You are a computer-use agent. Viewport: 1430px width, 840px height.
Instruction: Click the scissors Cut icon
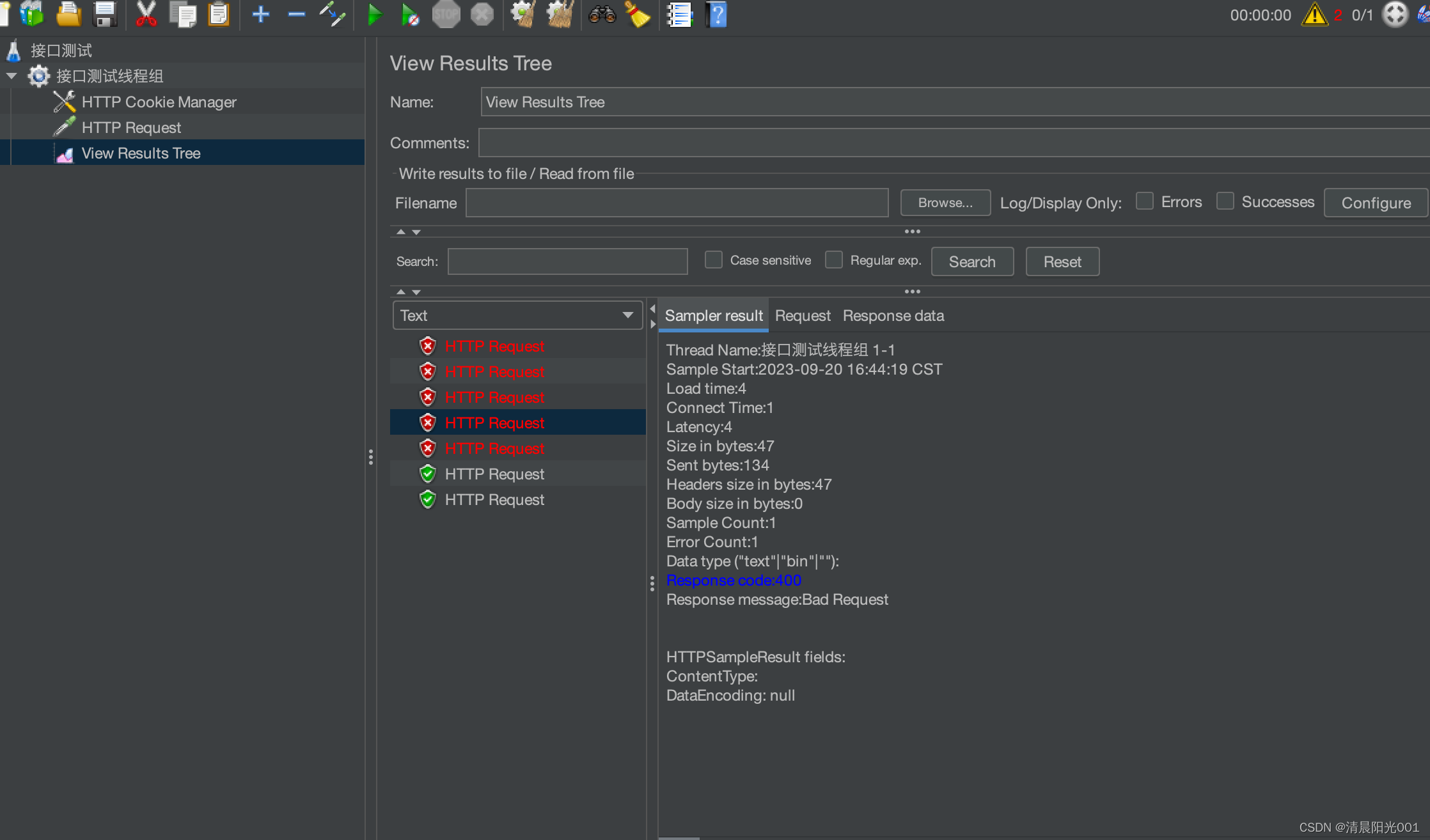coord(146,14)
